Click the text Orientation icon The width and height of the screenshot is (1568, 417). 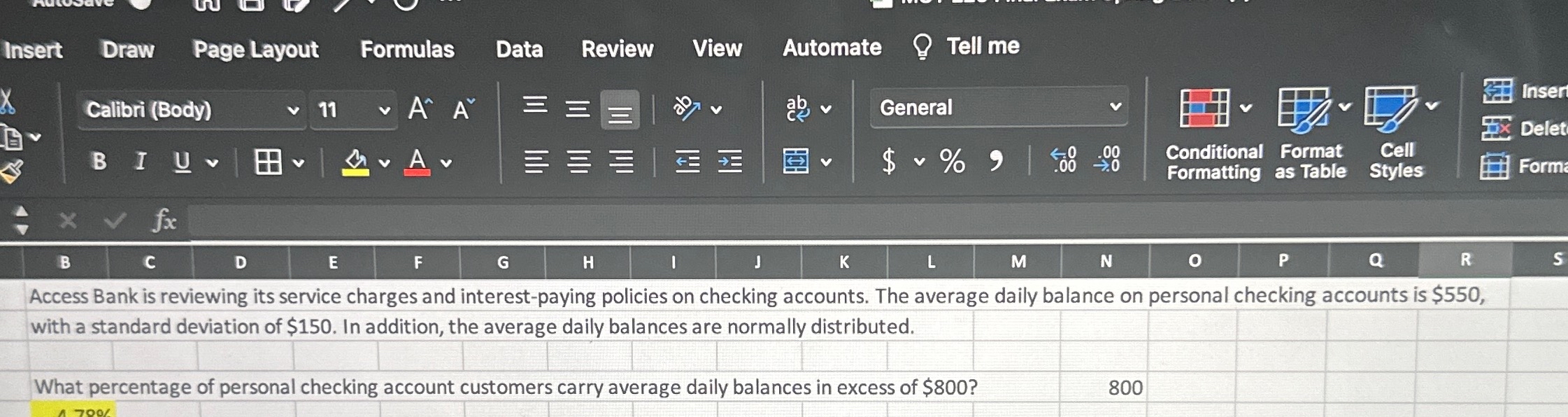click(x=686, y=108)
